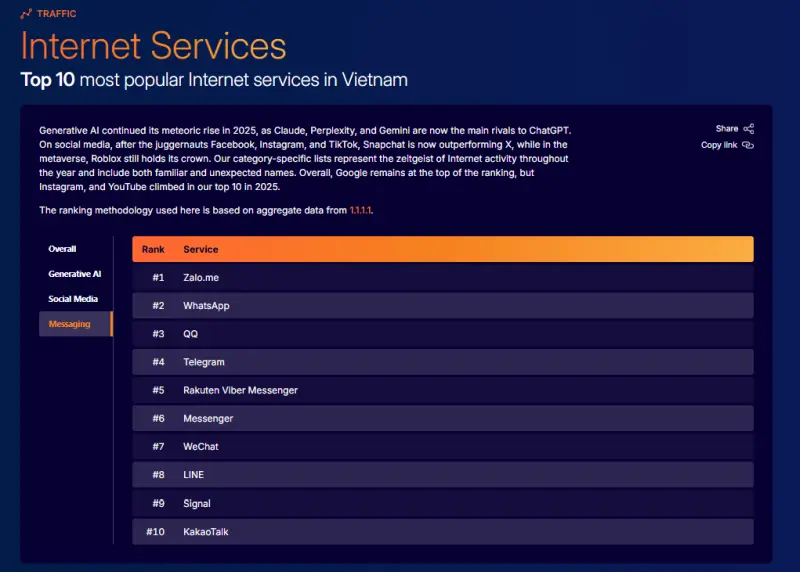Click the Signal service entry
This screenshot has height=572, width=800.
tap(197, 504)
